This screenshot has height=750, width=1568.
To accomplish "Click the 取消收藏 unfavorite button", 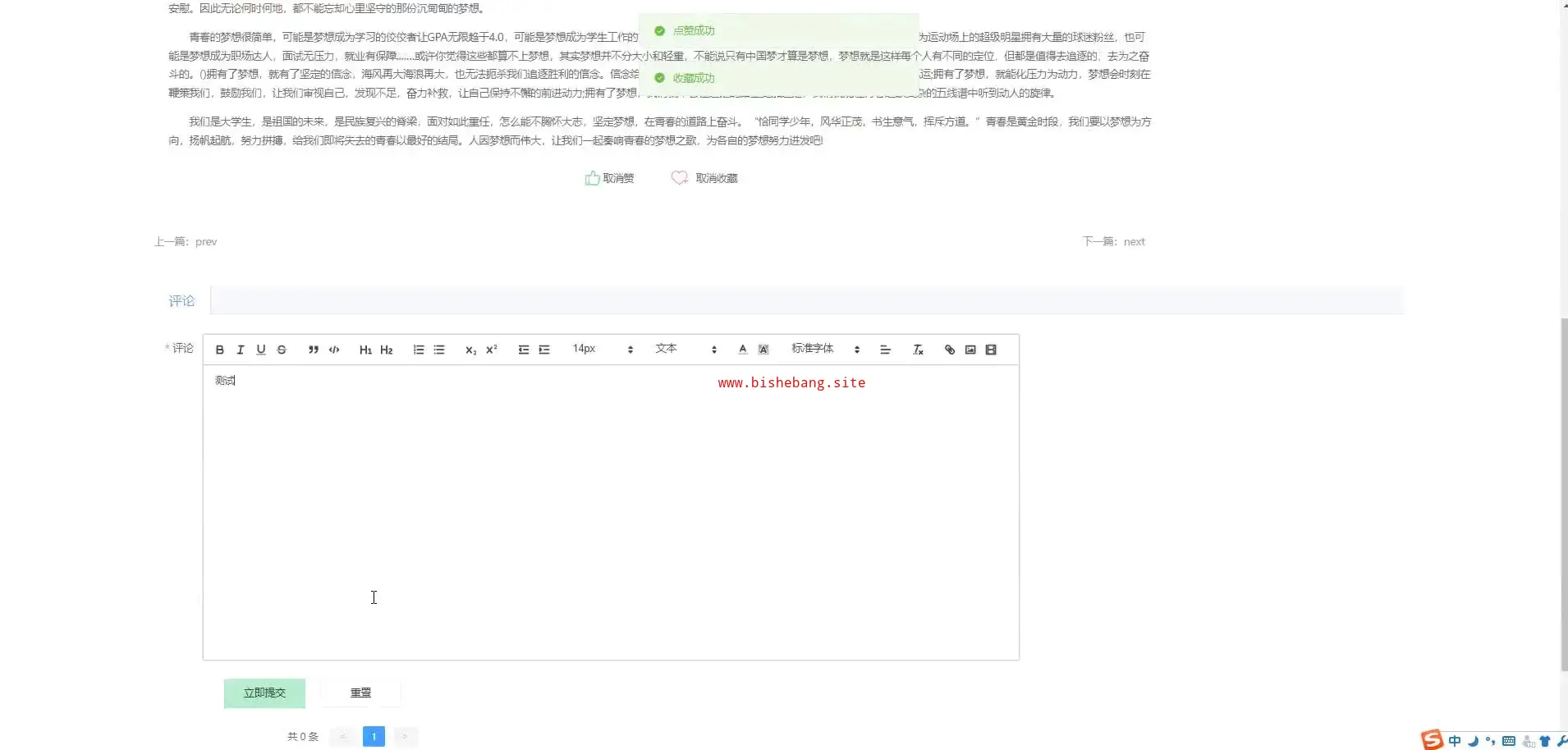I will (704, 178).
